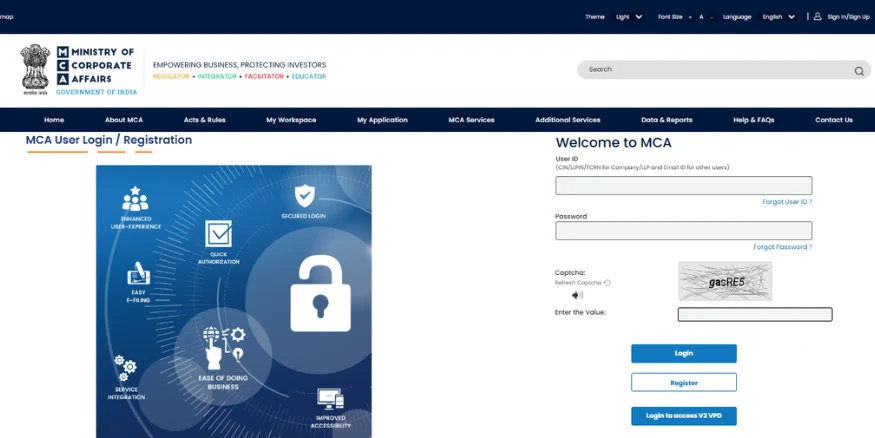Click the Service Integration gears icon
Image resolution: width=875 pixels, height=438 pixels.
(x=126, y=368)
